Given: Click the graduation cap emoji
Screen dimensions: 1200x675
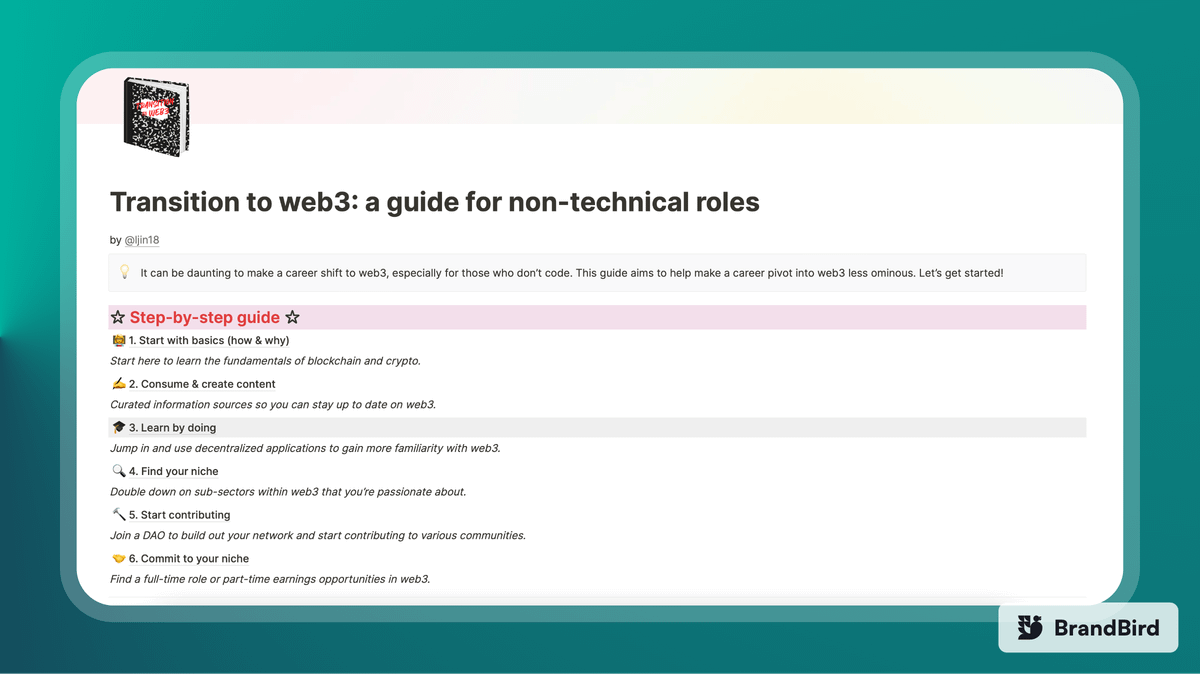Looking at the screenshot, I should pos(118,428).
